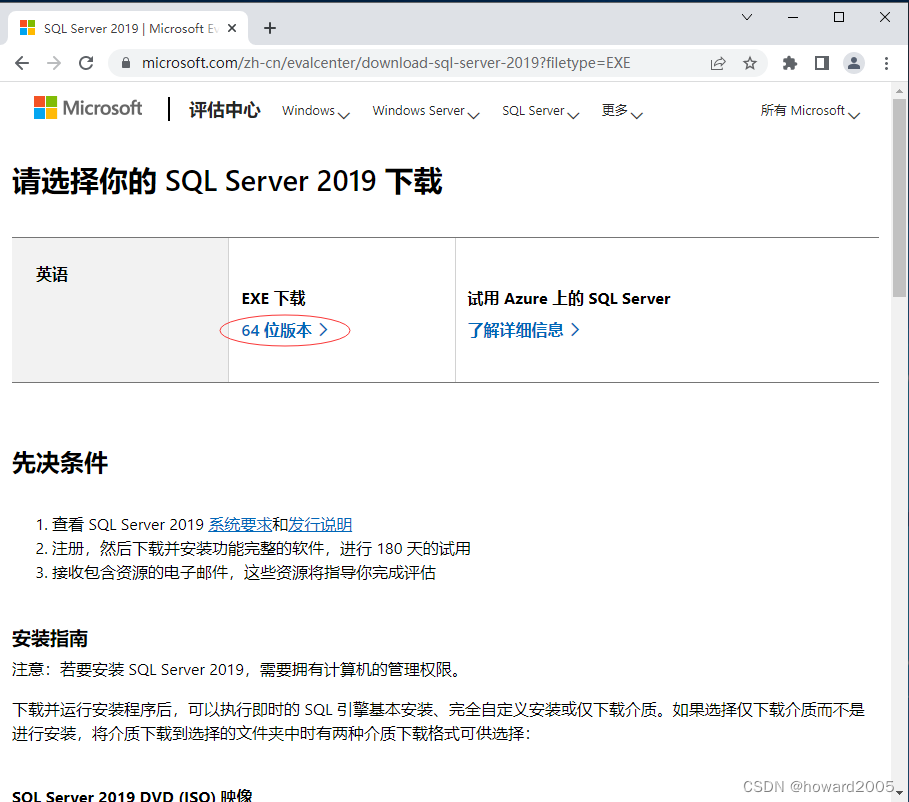Open Chrome three-dot menu
The image size is (909, 802).
[886, 63]
